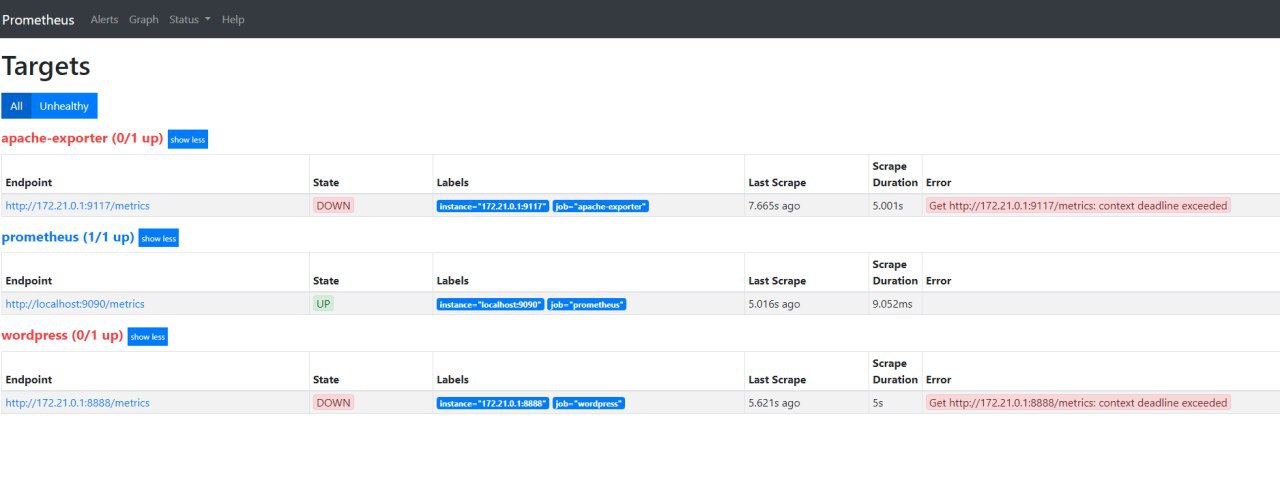Open the wordpress (0/1 up) heading
The width and height of the screenshot is (1280, 502).
[x=62, y=336]
